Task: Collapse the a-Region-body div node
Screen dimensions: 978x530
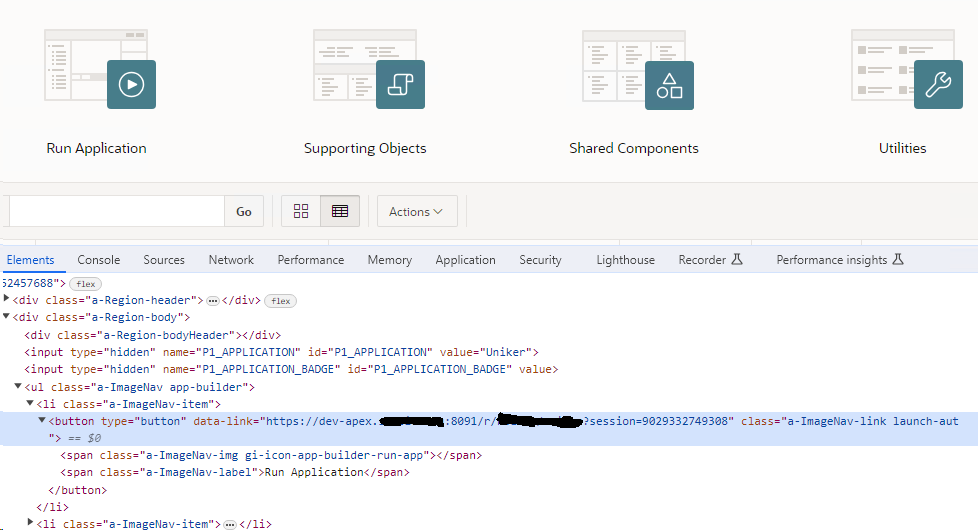Action: point(7,317)
